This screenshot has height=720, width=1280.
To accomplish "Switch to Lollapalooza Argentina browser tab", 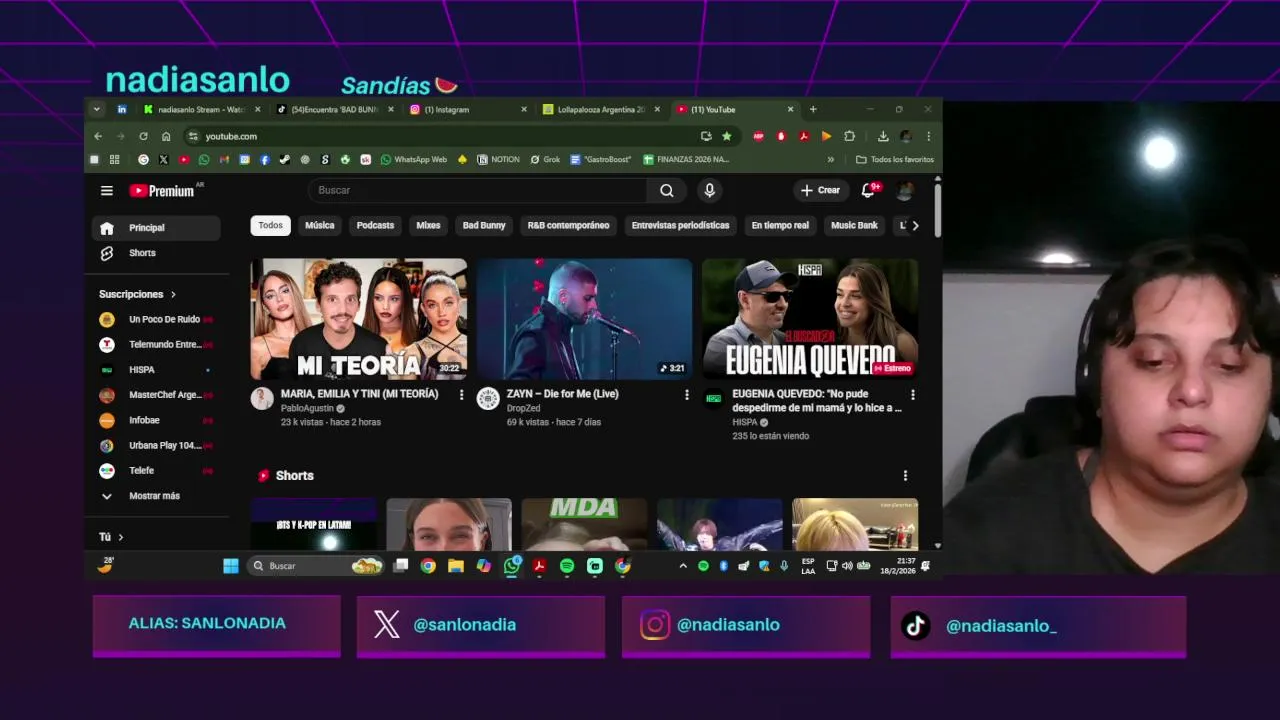I will (x=600, y=109).
